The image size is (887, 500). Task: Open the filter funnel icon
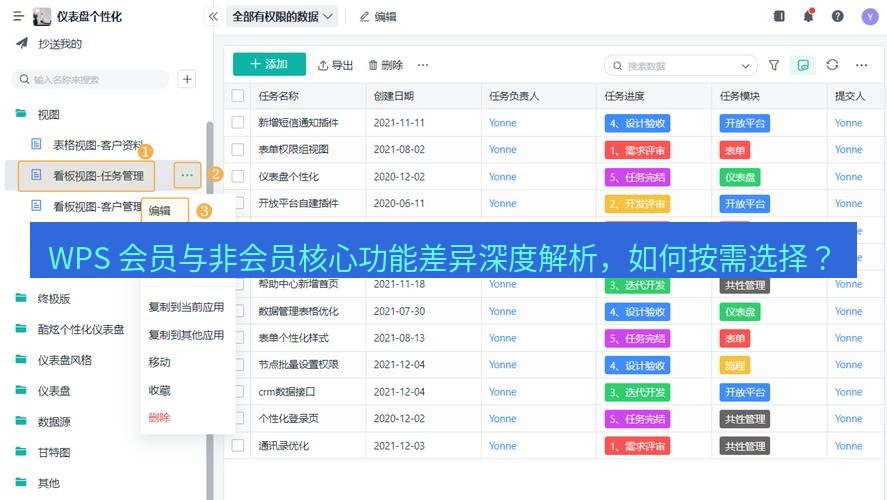(x=774, y=65)
